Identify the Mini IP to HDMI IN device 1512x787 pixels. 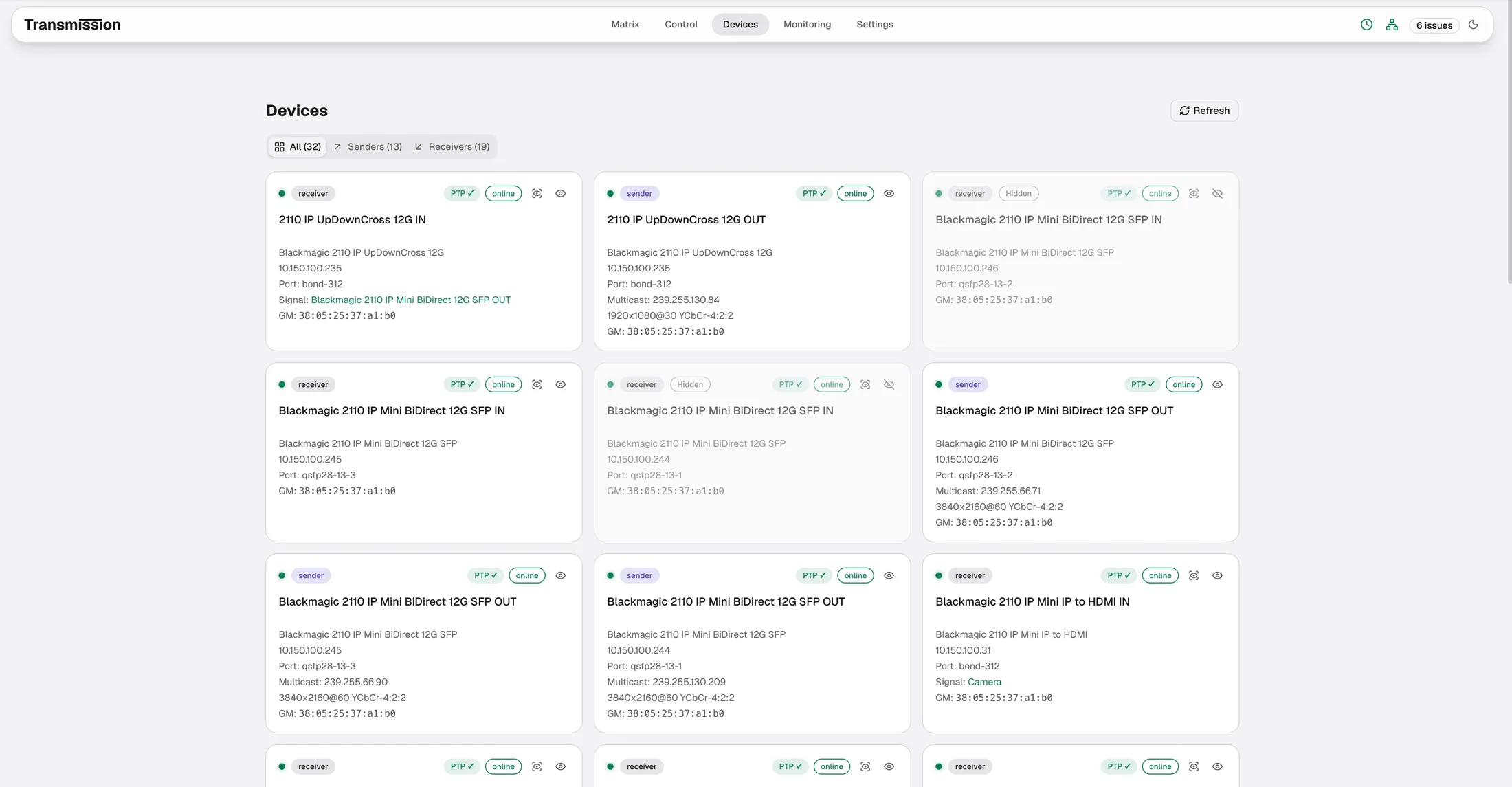point(1194,576)
